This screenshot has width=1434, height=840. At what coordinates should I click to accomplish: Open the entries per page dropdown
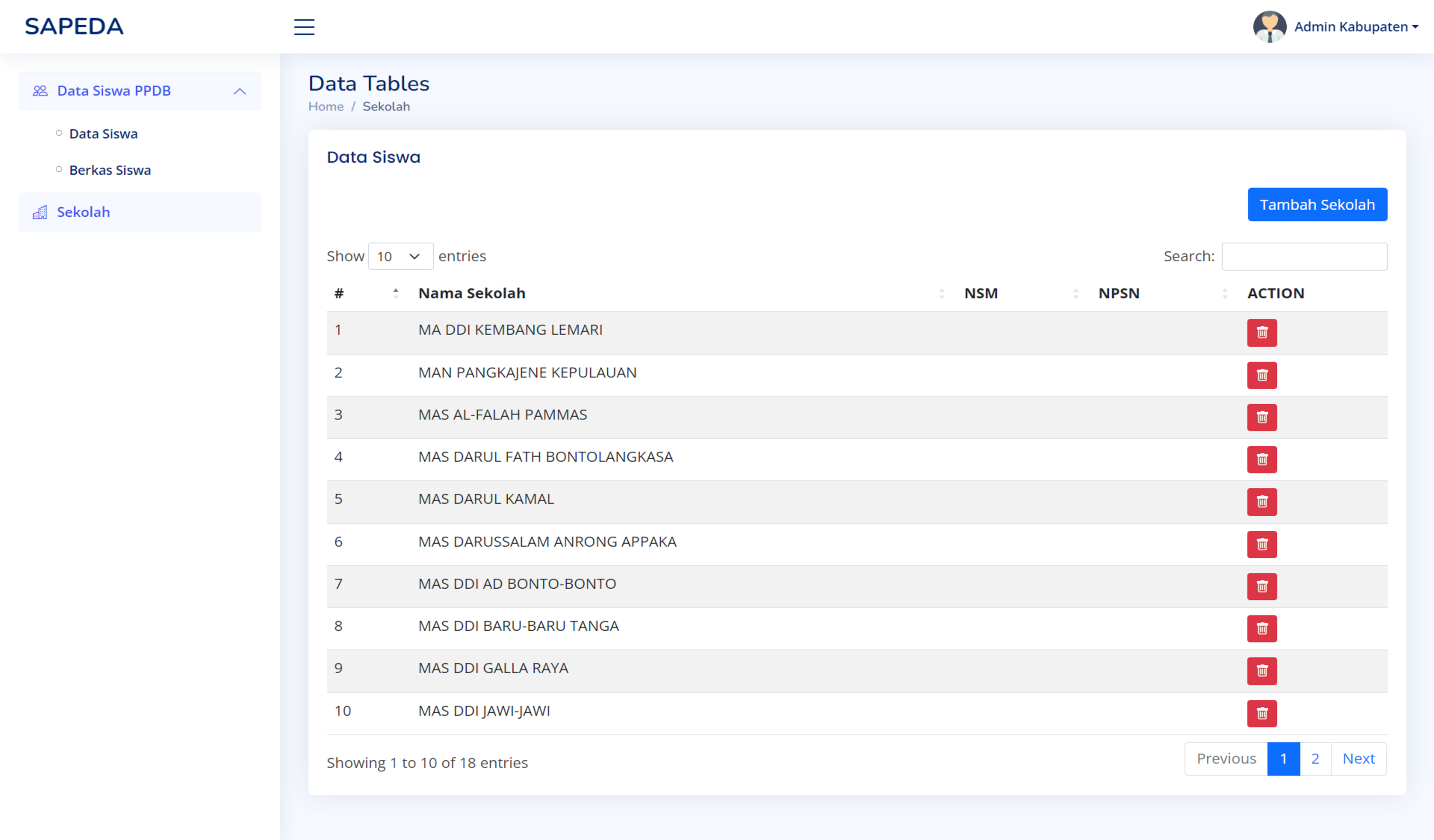coord(400,257)
